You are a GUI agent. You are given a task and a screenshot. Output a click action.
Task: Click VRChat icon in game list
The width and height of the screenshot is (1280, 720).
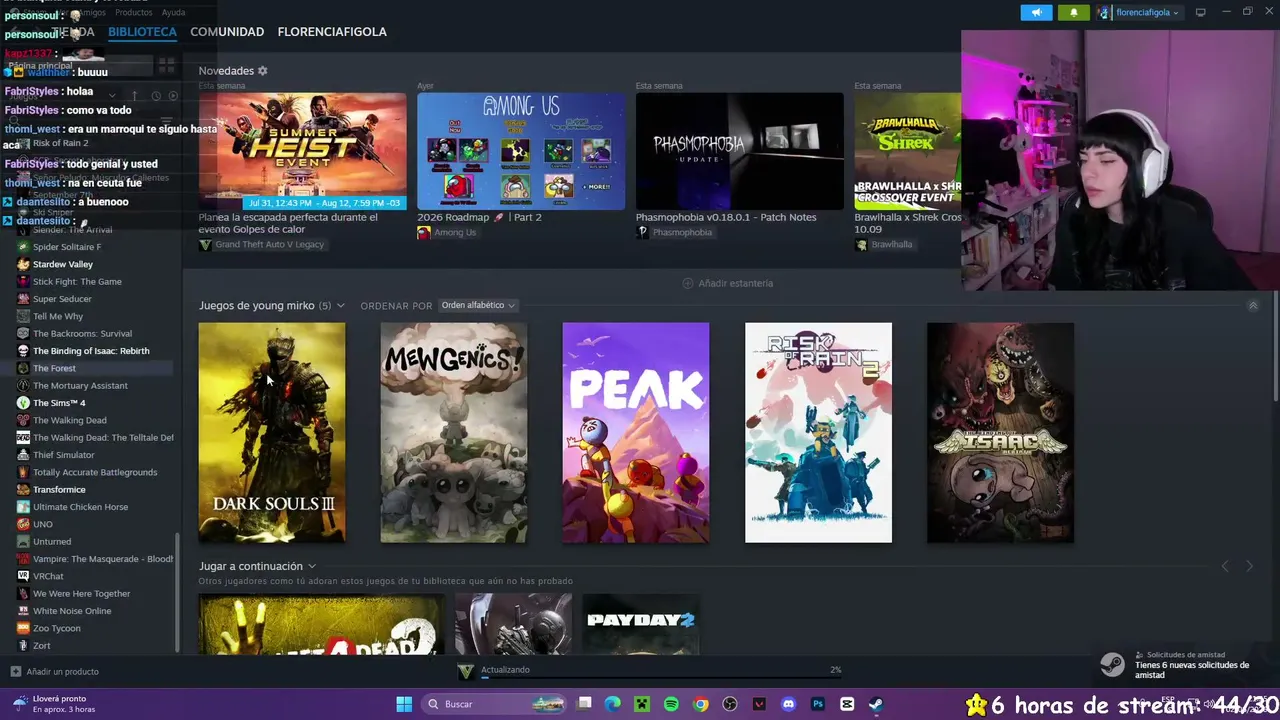pos(23,576)
